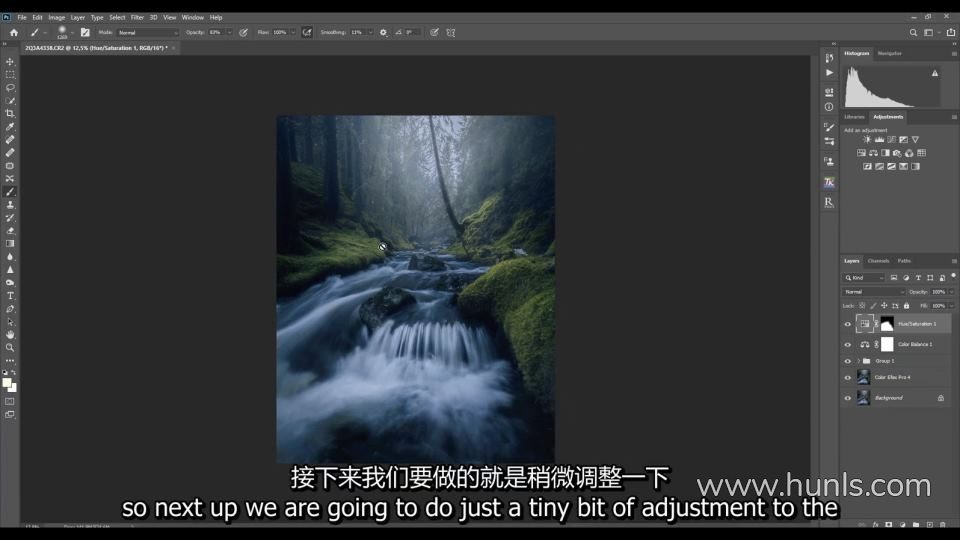Switch to the Channels tab
The width and height of the screenshot is (960, 540).
point(878,261)
